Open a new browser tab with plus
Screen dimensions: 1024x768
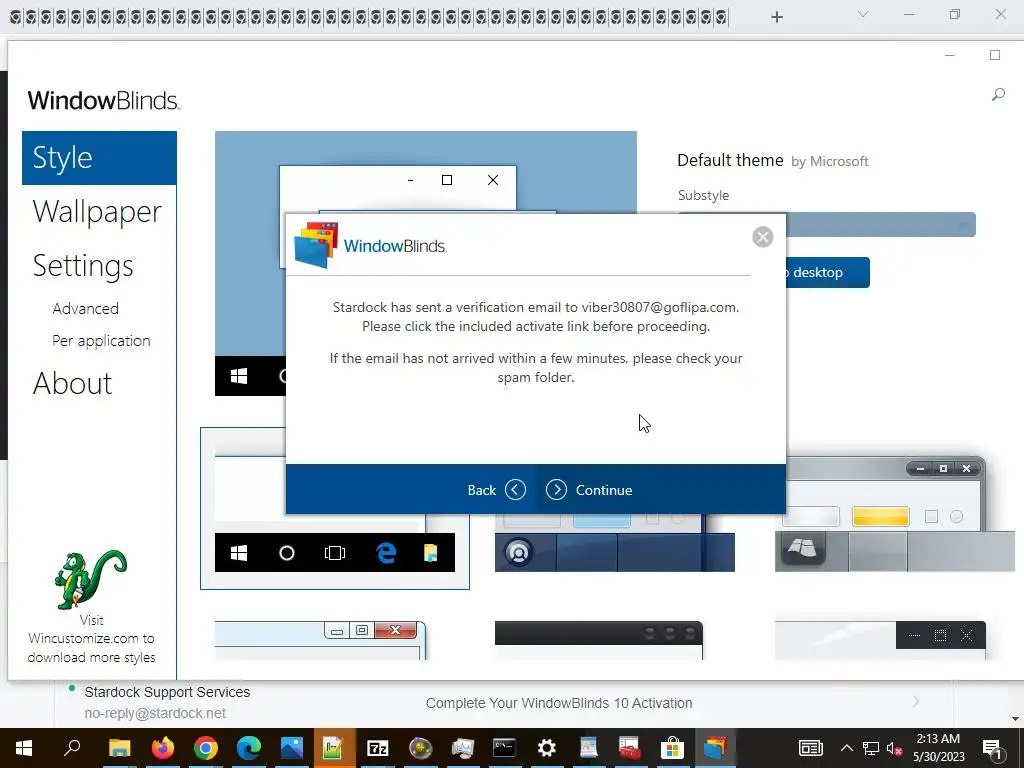[x=776, y=17]
